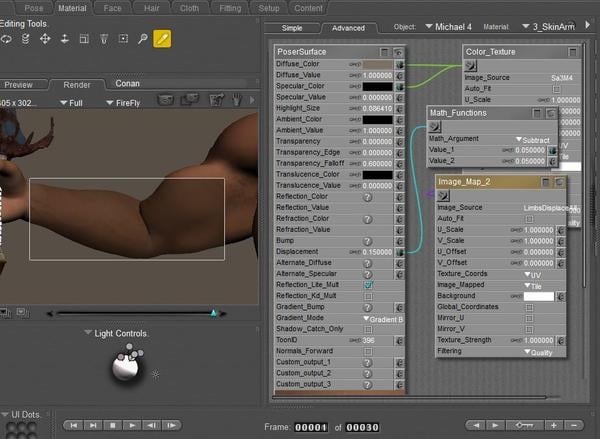Open the FireFly renderer dropdown
The height and width of the screenshot is (439, 600).
point(123,103)
